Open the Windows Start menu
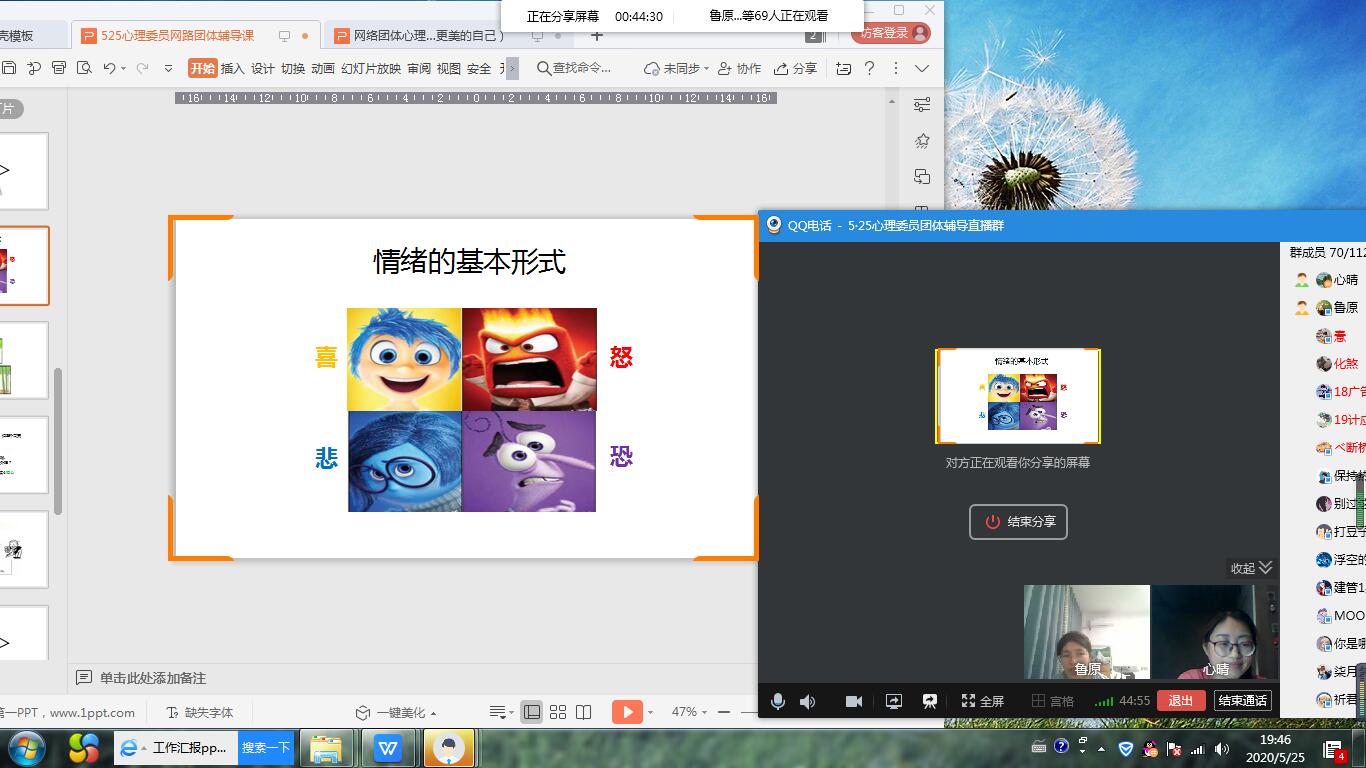Screen dimensions: 1366x768 click(x=27, y=747)
